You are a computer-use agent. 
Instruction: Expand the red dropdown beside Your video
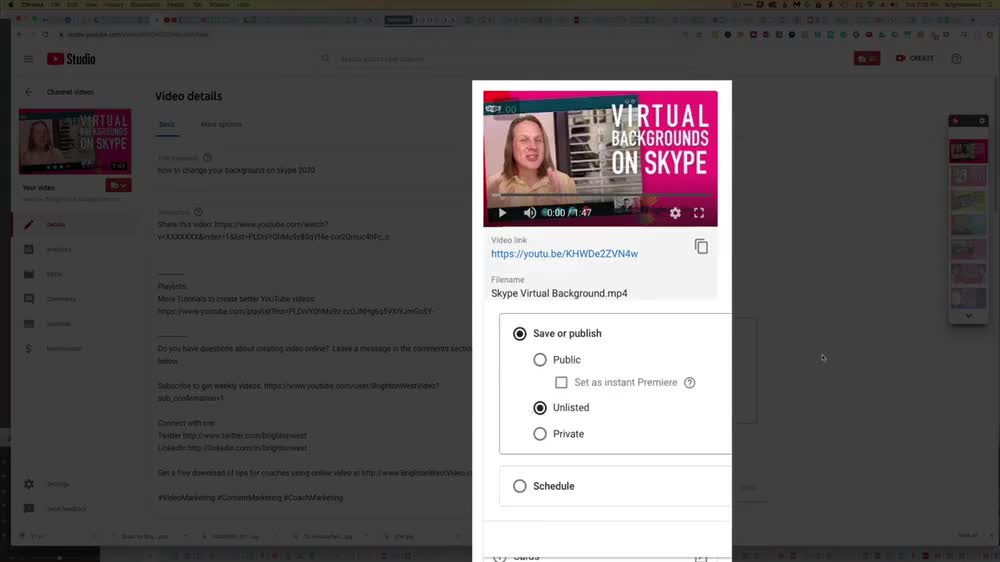click(x=119, y=186)
